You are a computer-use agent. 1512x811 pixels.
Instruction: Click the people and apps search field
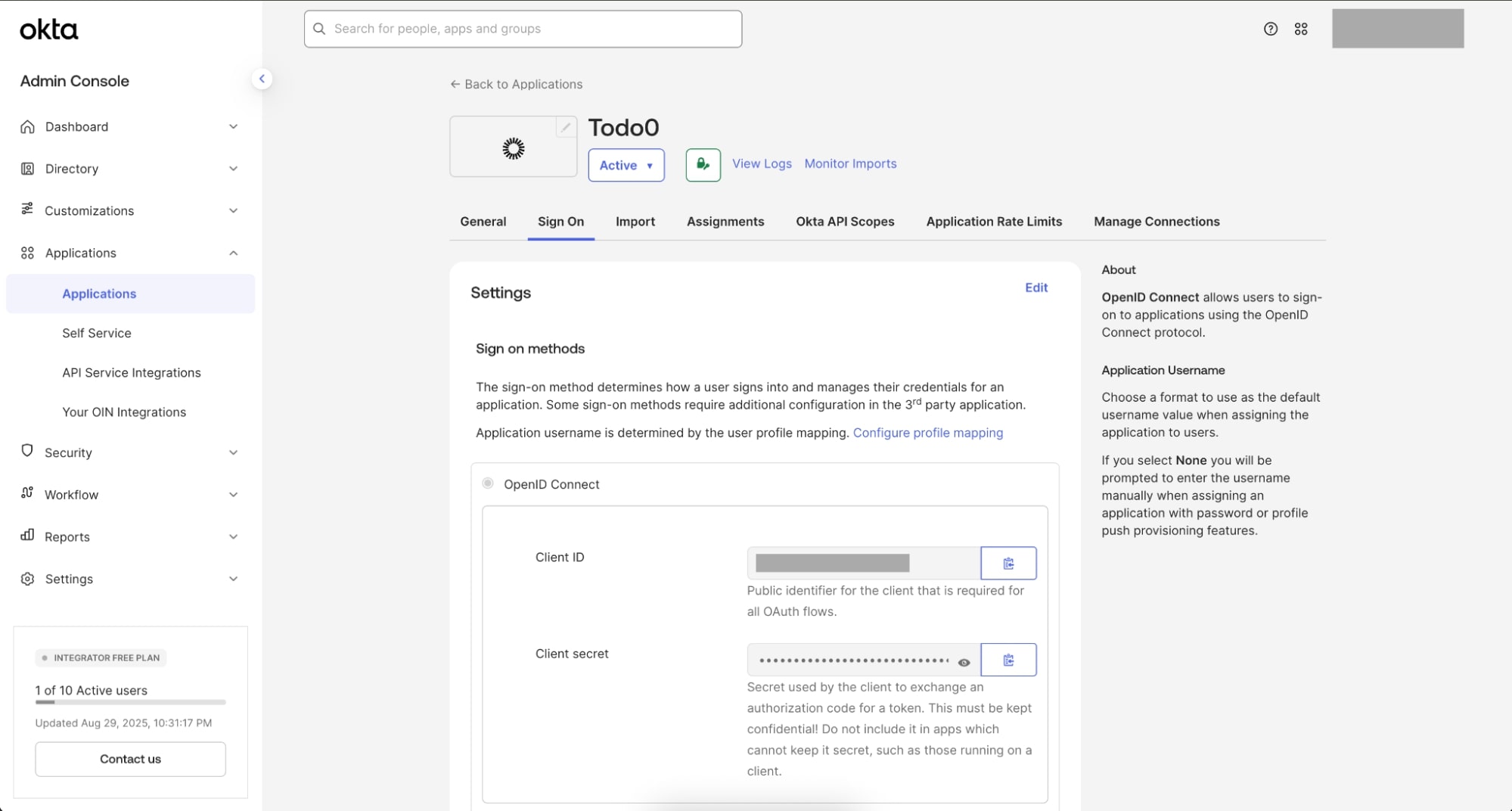[x=522, y=29]
